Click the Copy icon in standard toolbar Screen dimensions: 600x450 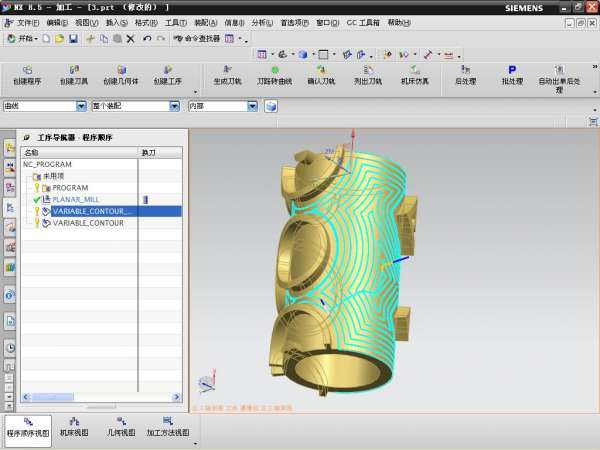point(104,38)
